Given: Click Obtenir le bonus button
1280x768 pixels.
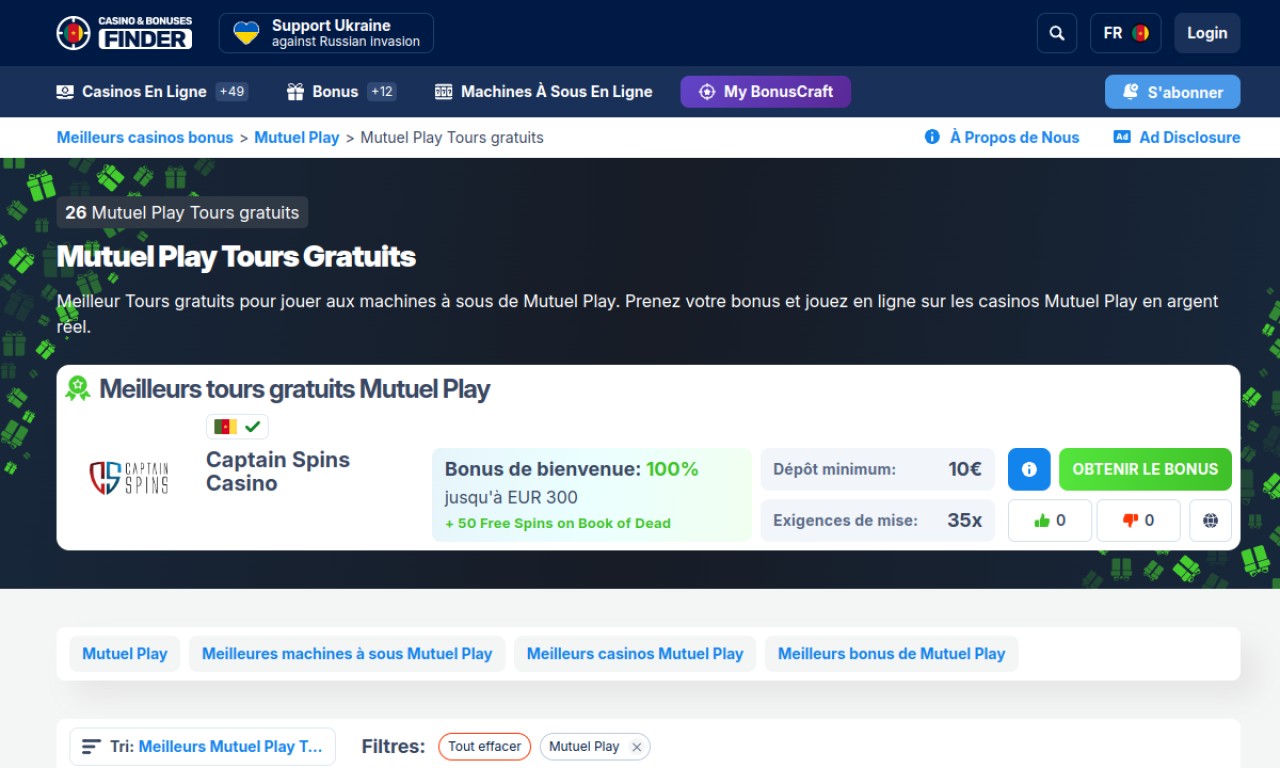Looking at the screenshot, I should coord(1145,469).
